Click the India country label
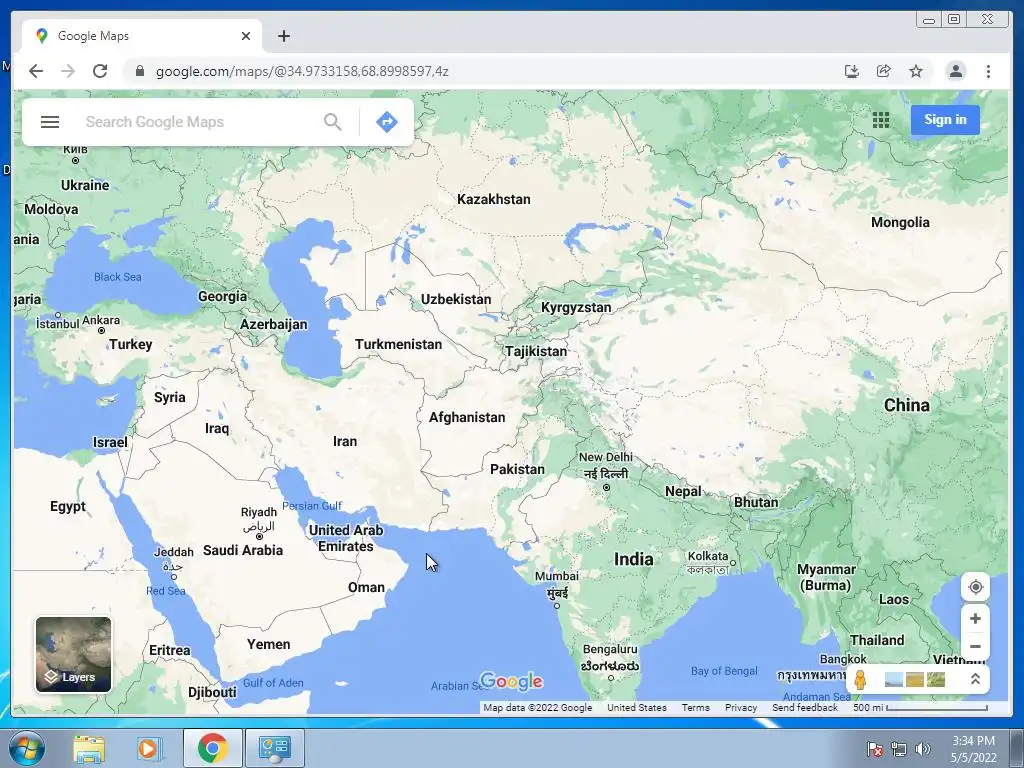Screen dimensions: 1024x768 click(x=633, y=559)
